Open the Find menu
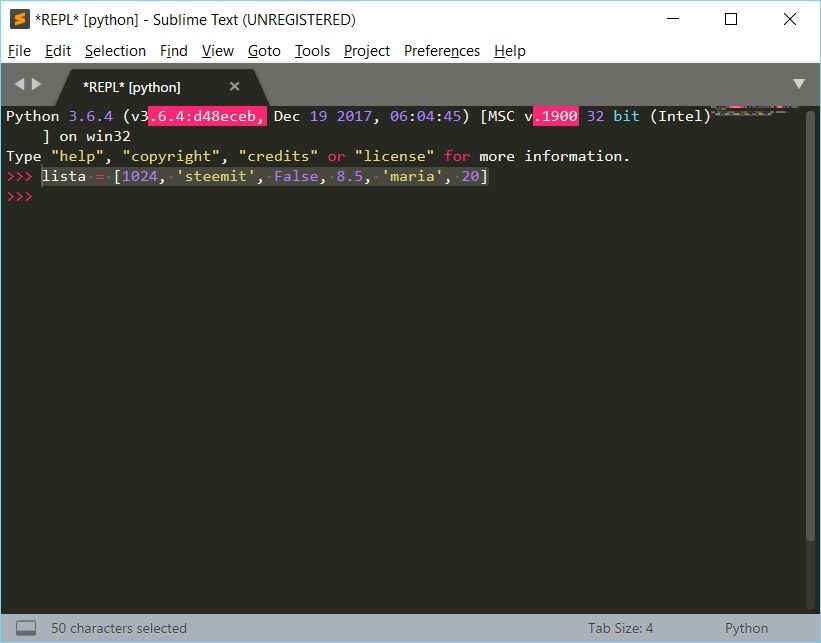The image size is (821, 643). click(x=173, y=51)
